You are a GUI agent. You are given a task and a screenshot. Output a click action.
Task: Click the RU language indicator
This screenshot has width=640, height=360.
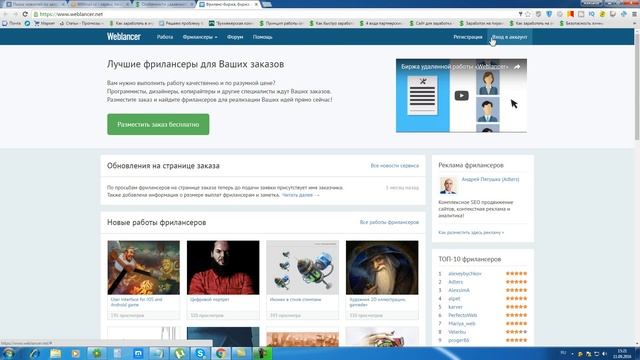pos(564,352)
